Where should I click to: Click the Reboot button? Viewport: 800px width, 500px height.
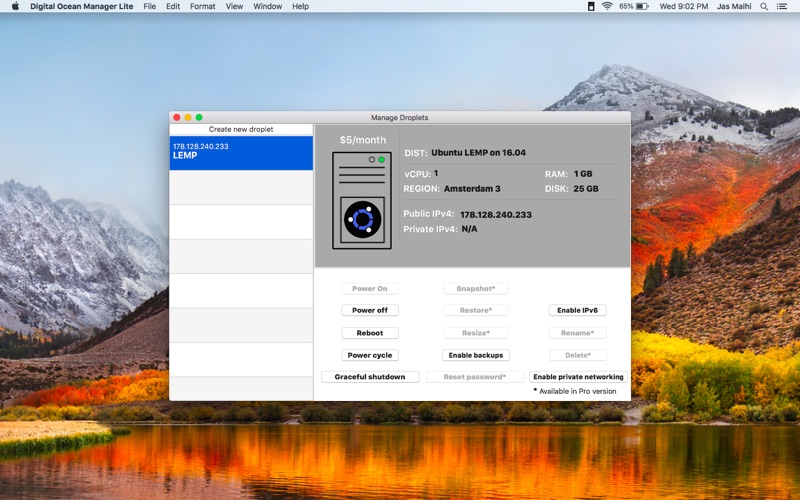point(370,333)
